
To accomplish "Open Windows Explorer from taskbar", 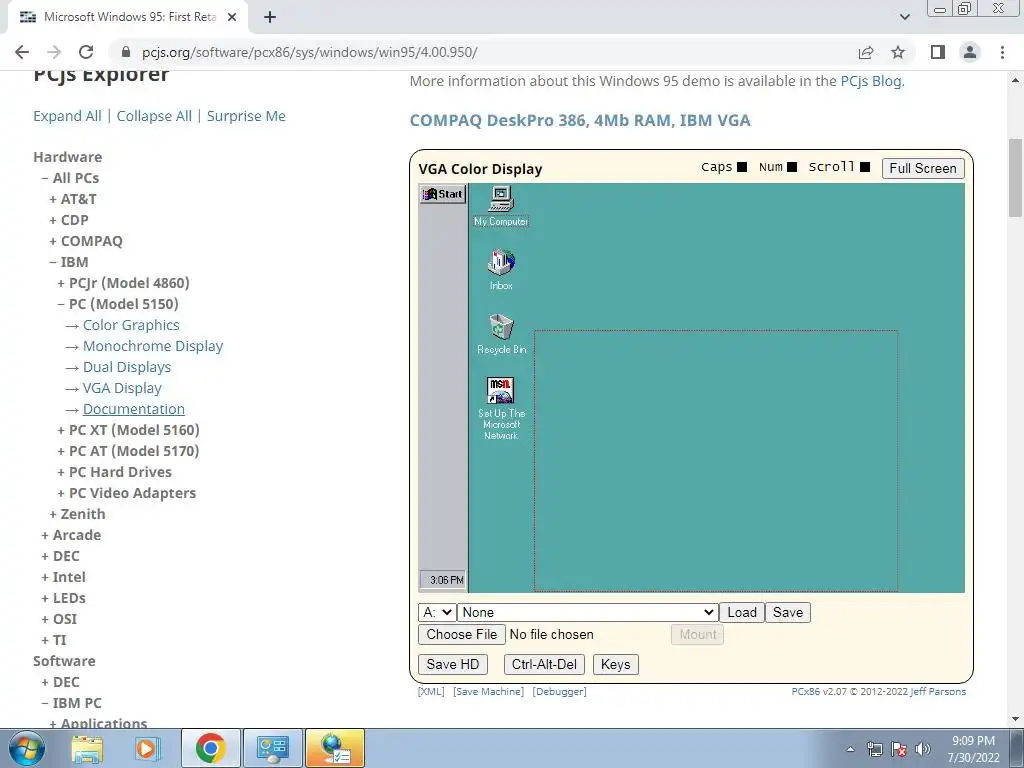I will point(87,748).
